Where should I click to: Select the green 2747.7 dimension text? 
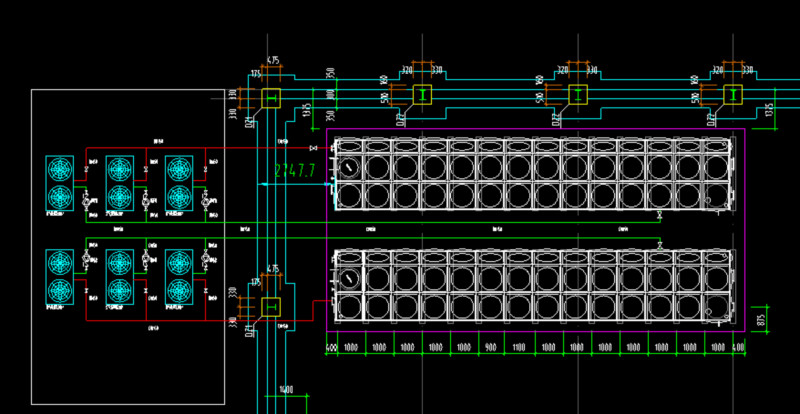point(293,170)
